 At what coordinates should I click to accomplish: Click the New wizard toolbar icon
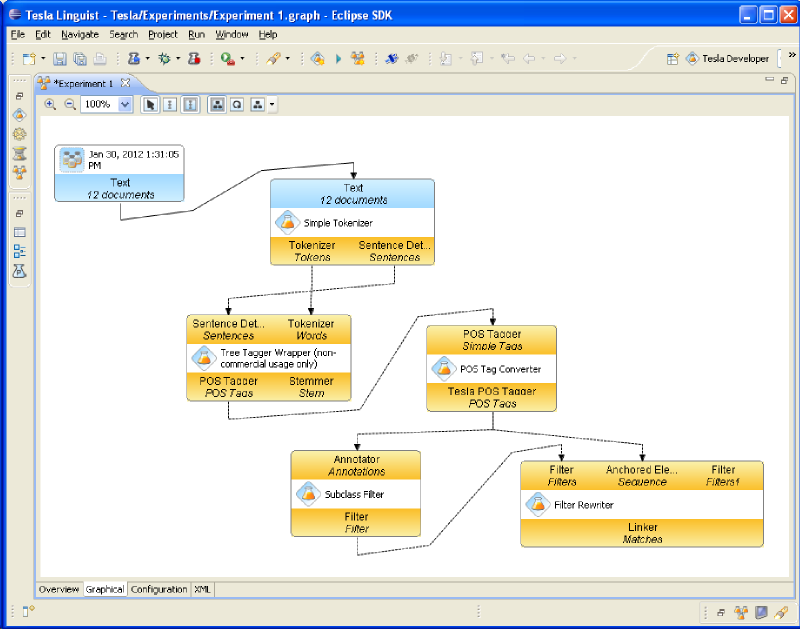[29, 59]
